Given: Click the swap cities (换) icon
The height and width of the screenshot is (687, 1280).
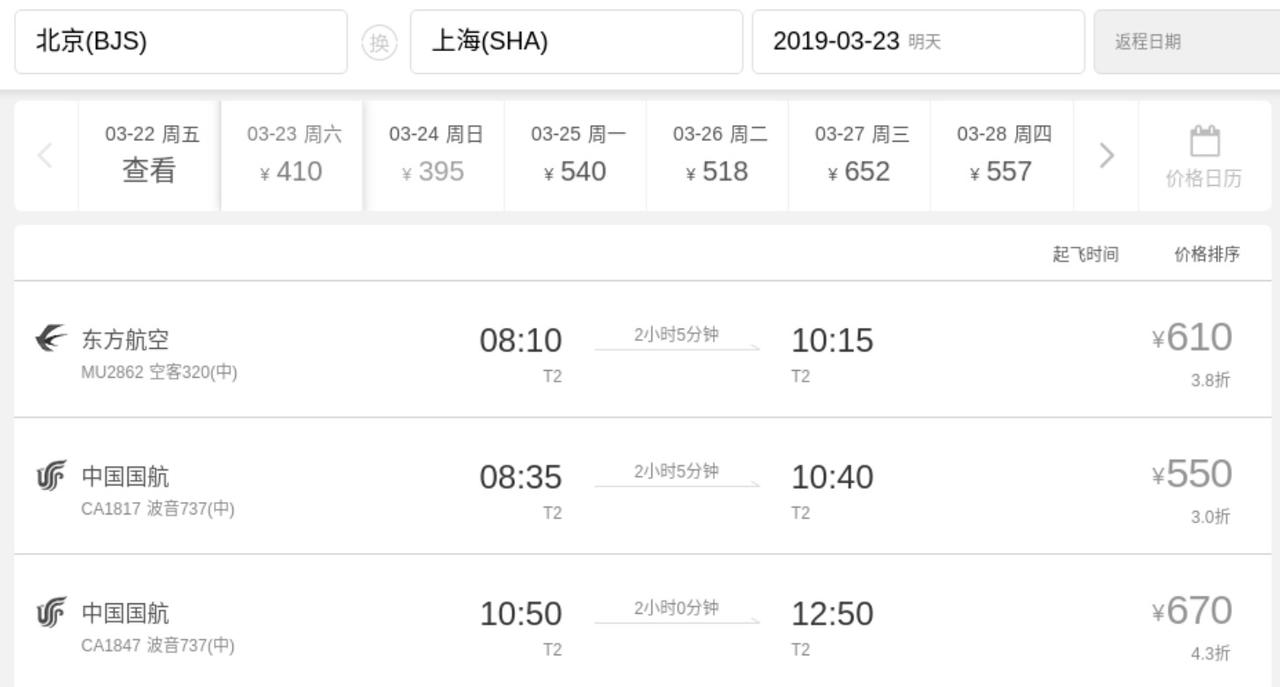Looking at the screenshot, I should click(x=379, y=42).
